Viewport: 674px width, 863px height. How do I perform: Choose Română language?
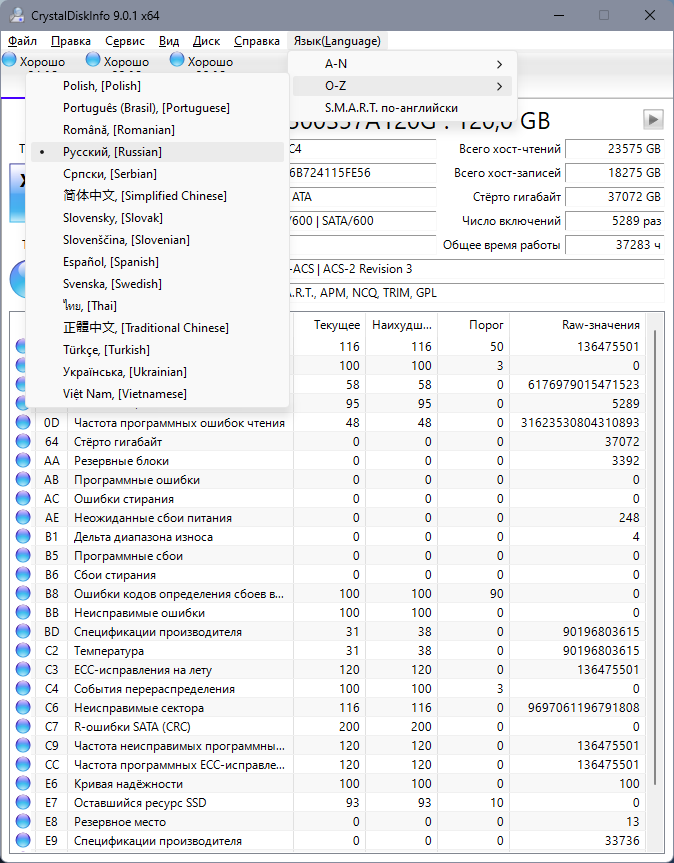click(x=157, y=130)
